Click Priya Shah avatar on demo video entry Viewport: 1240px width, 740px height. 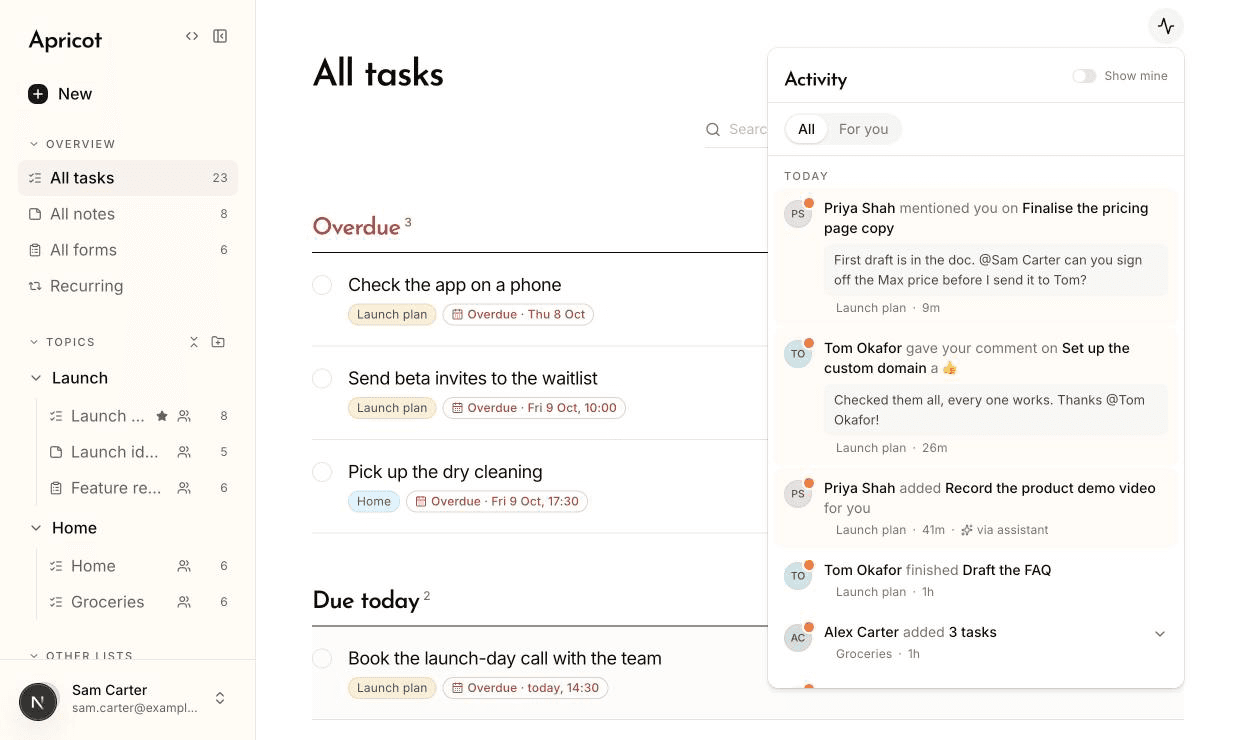coord(797,494)
